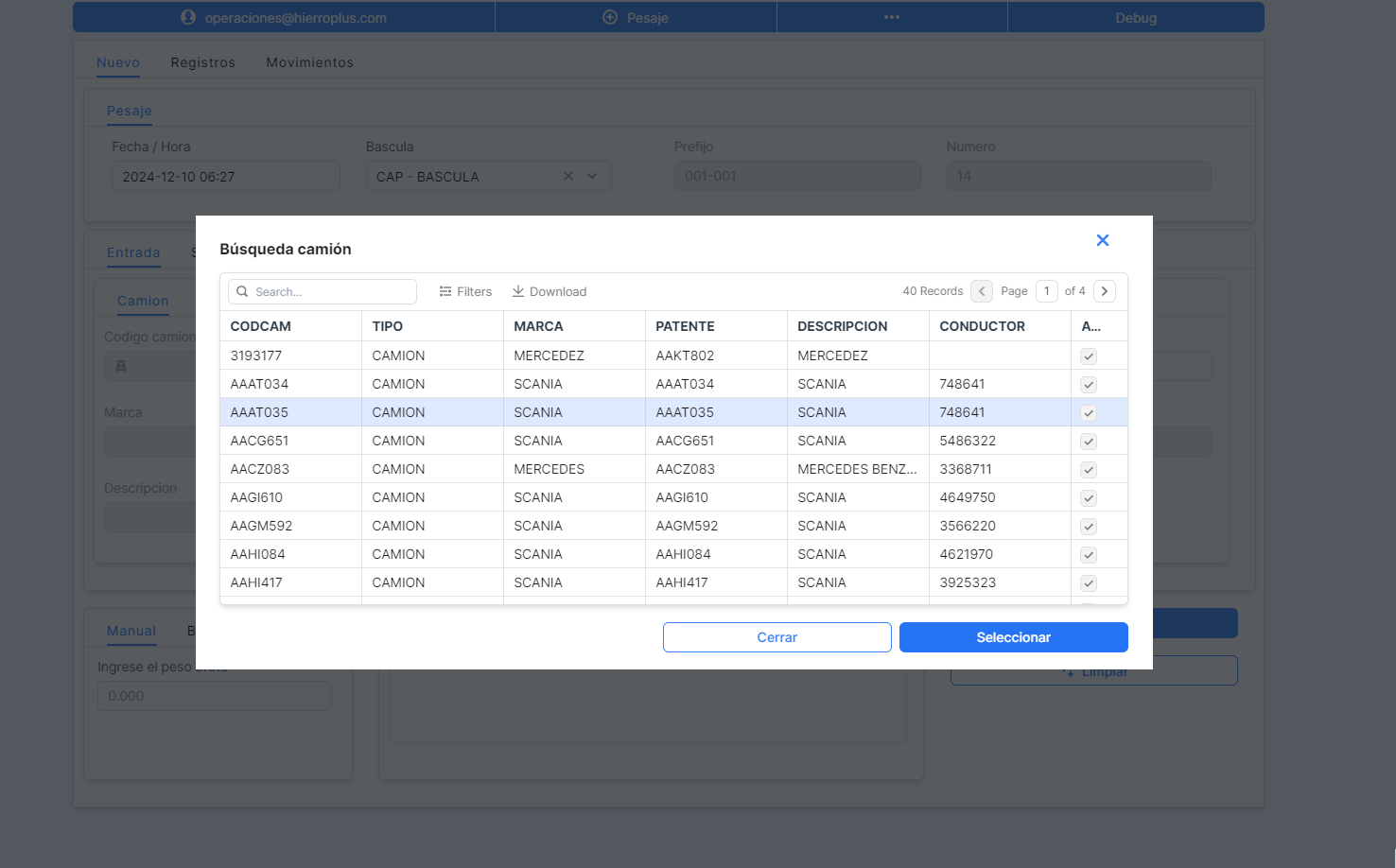Toggle checkbox for row AAHI084
This screenshot has height=868, width=1396.
1089,555
